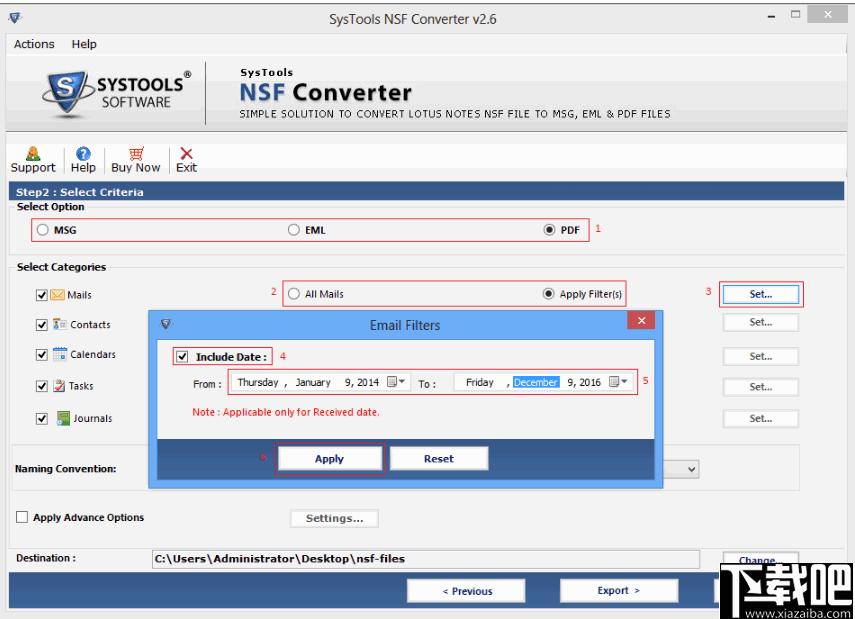Apply the email date filter
This screenshot has width=855, height=619.
point(329,459)
